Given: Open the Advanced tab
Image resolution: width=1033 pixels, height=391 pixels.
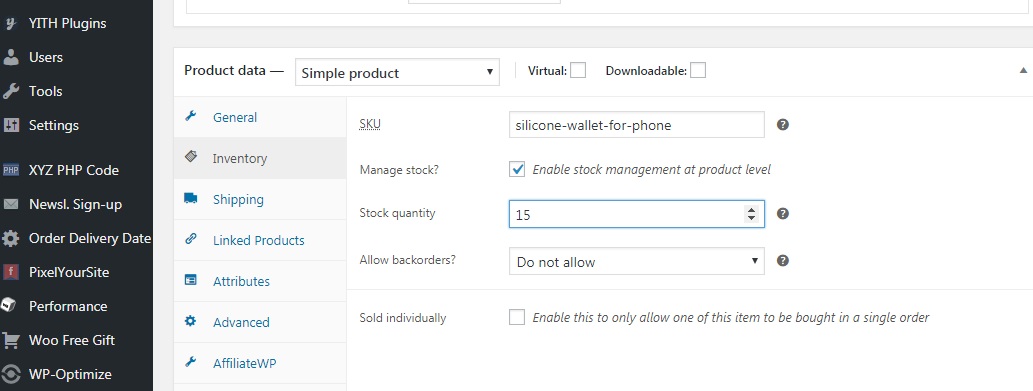Looking at the screenshot, I should tap(260, 322).
